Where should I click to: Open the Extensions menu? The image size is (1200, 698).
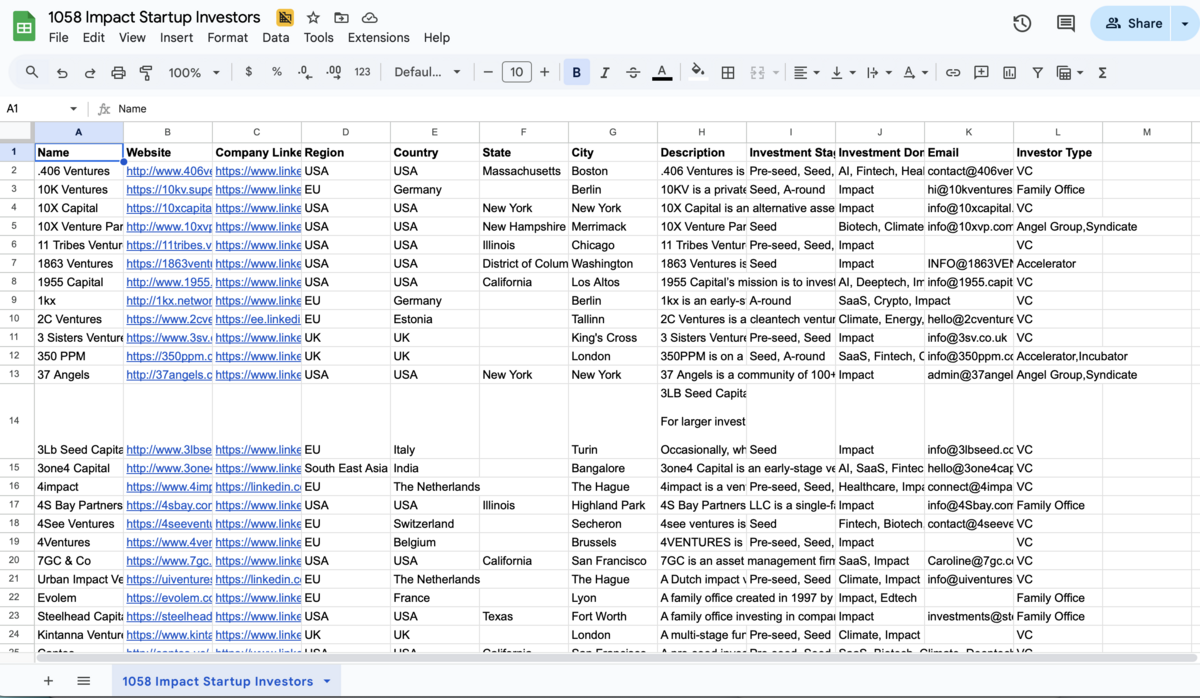(378, 37)
